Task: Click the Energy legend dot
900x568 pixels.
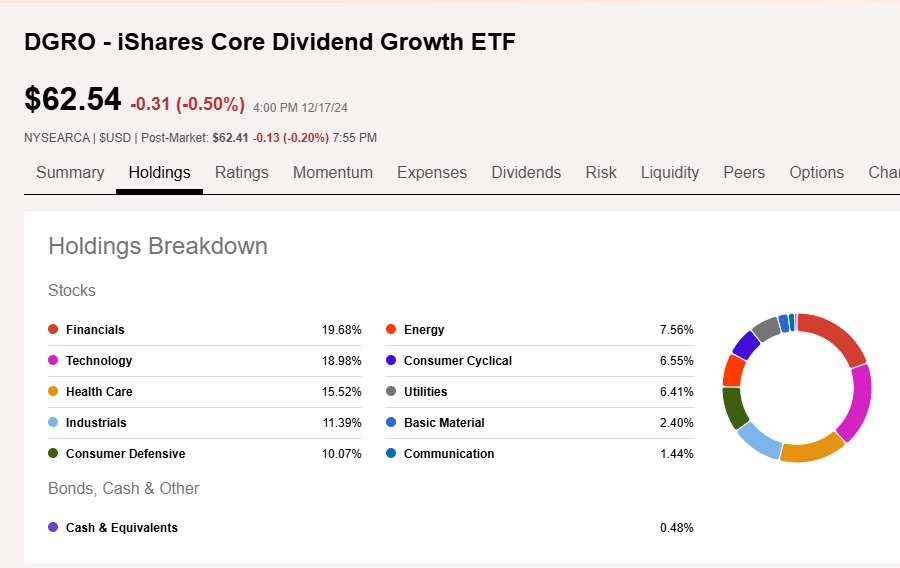Action: [391, 329]
